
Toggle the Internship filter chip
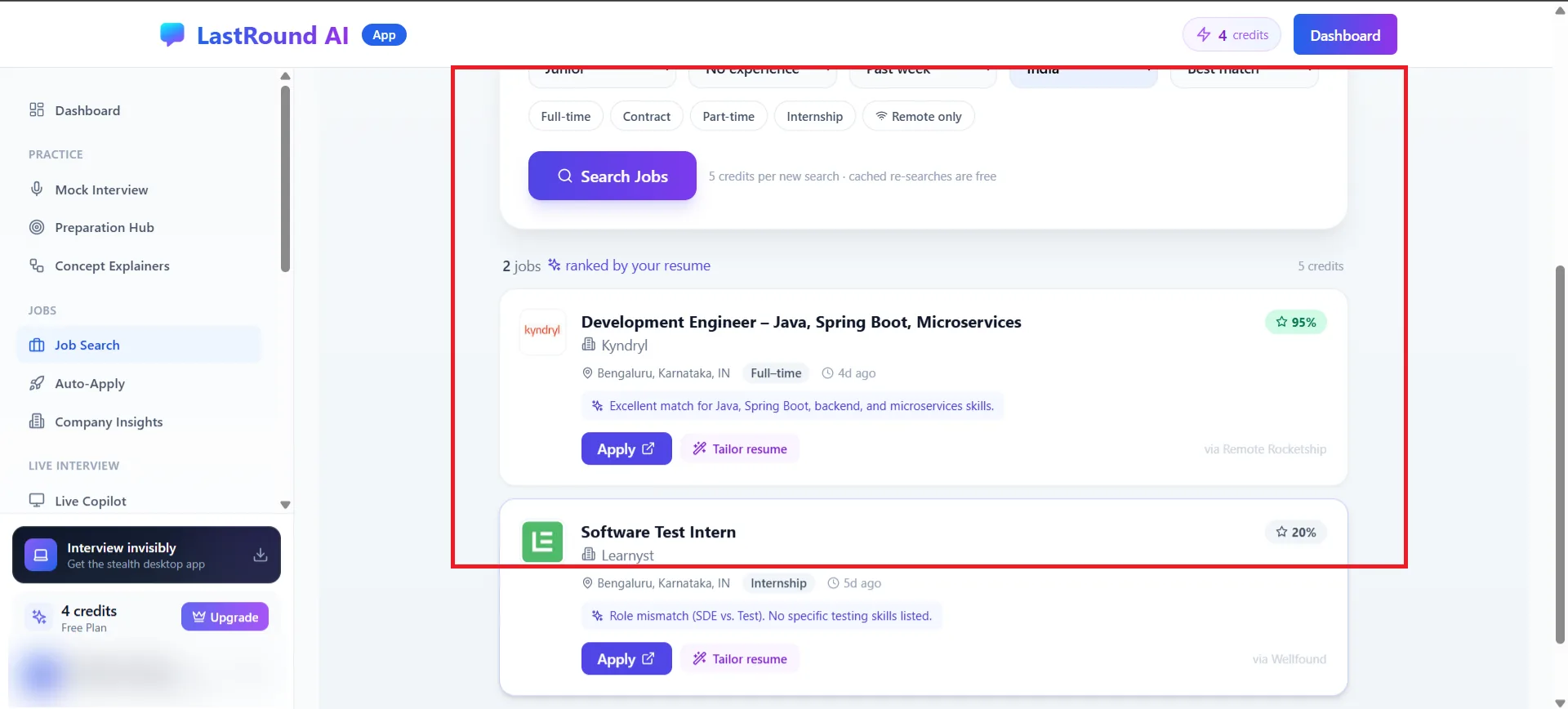tap(814, 116)
